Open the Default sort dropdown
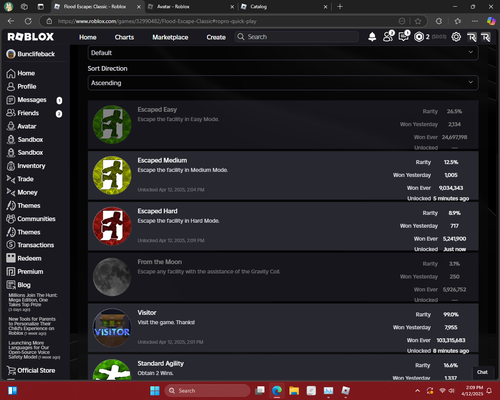The height and width of the screenshot is (400, 500). 283,53
